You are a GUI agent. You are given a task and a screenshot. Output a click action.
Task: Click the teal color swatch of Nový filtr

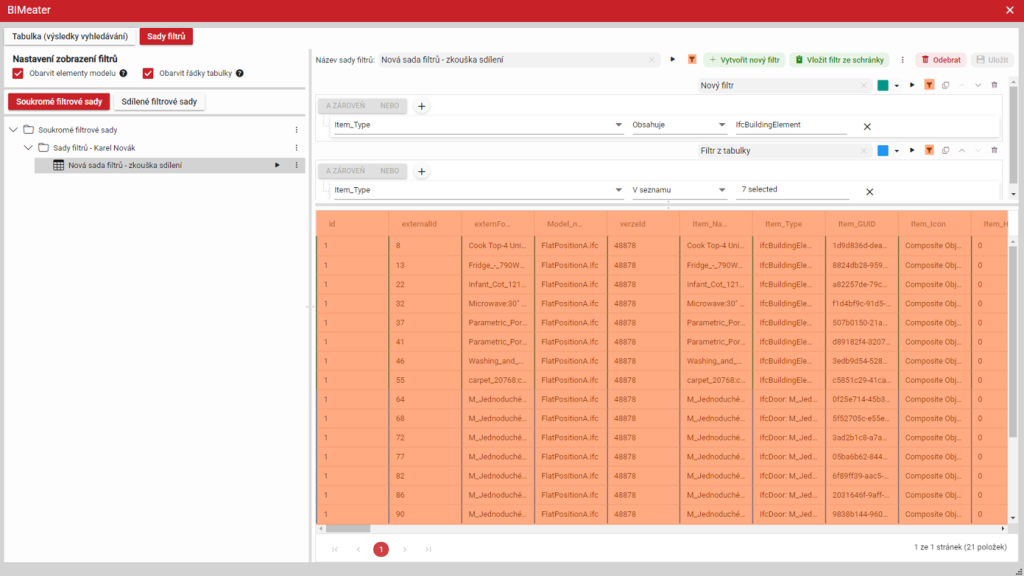pos(883,86)
